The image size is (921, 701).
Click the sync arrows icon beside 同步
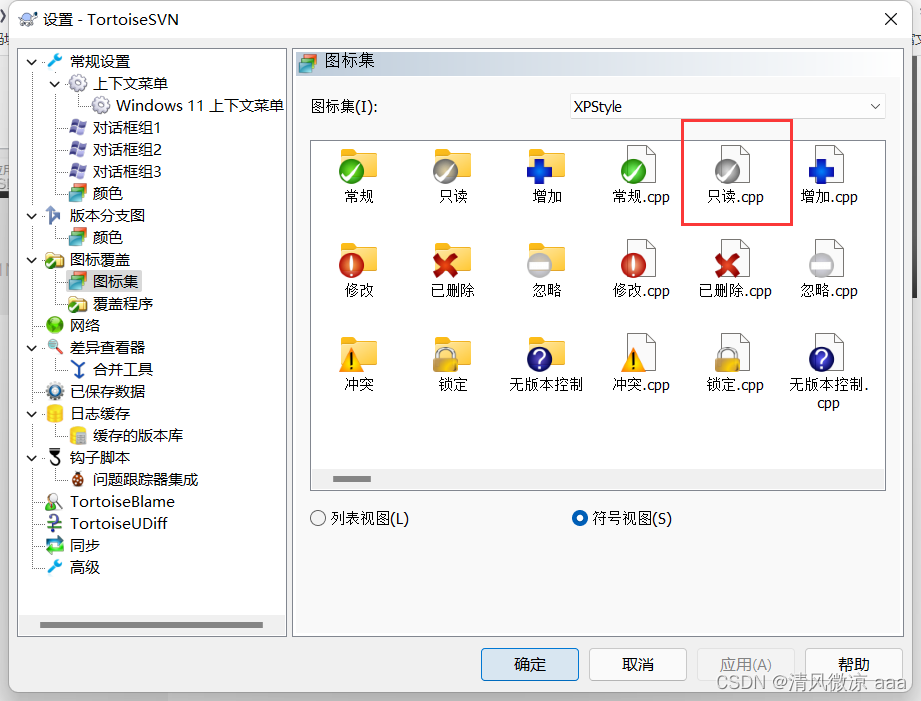point(55,545)
